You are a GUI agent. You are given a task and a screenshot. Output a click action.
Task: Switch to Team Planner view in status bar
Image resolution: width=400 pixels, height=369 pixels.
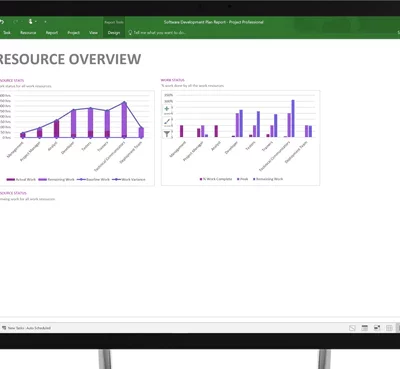[377, 328]
